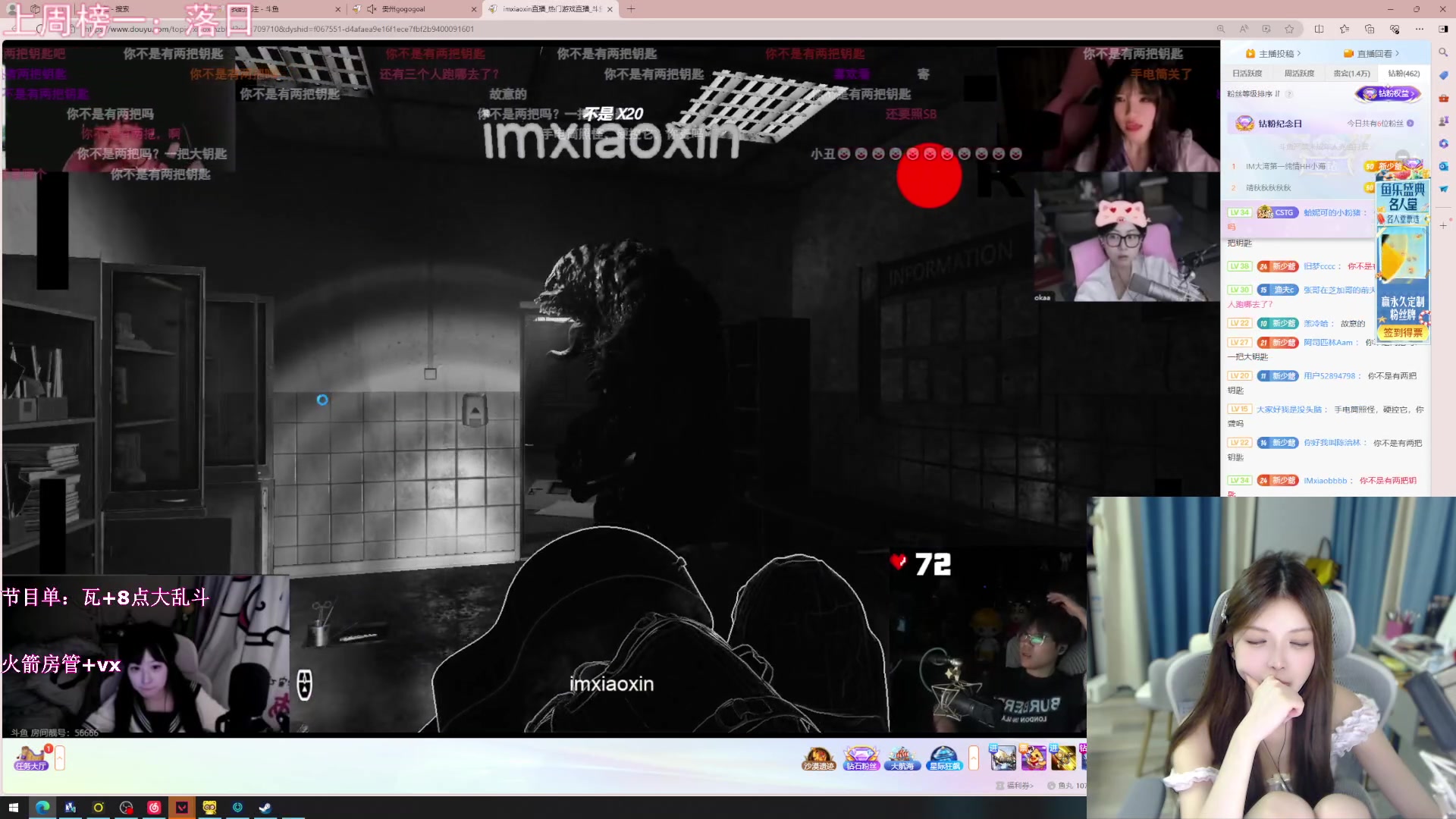Open Edge sidebar Telegram-style paper plane icon

[1443, 189]
